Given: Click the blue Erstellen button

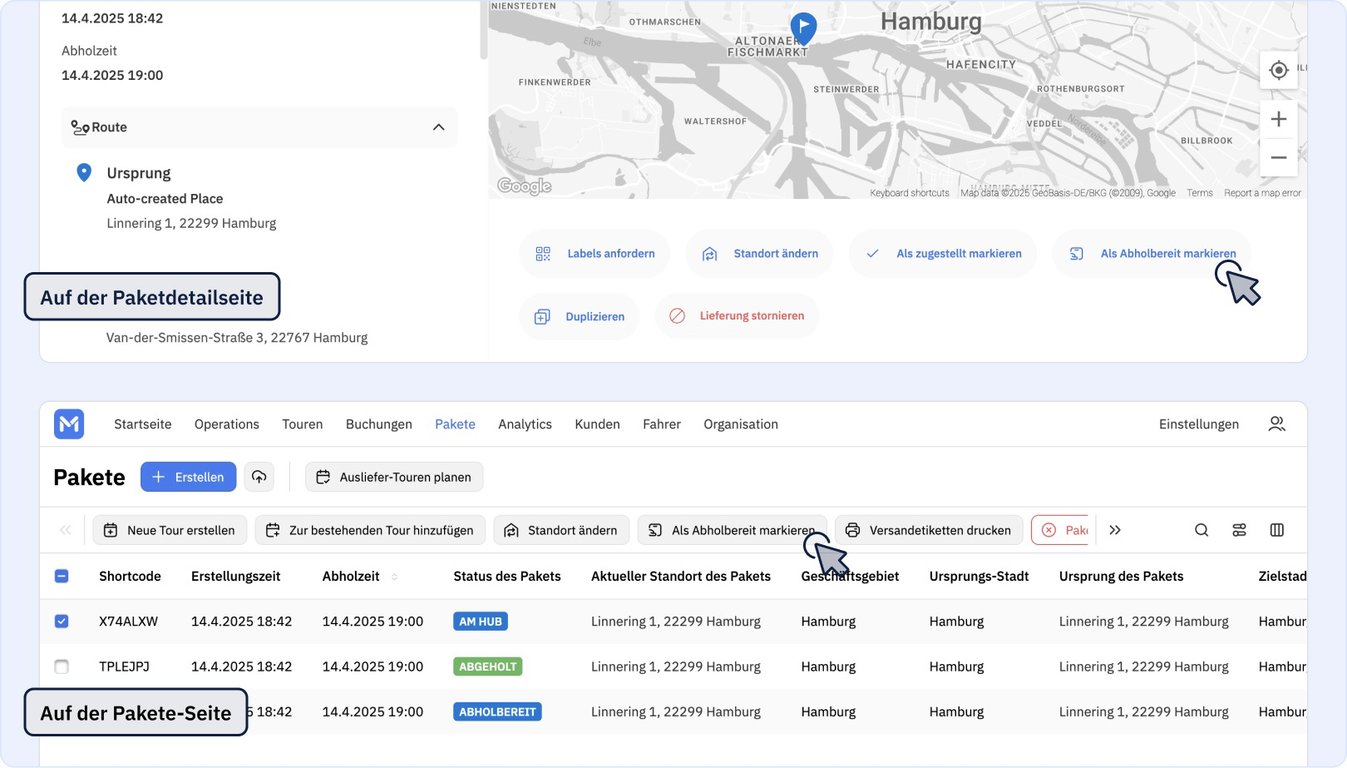Looking at the screenshot, I should 188,477.
